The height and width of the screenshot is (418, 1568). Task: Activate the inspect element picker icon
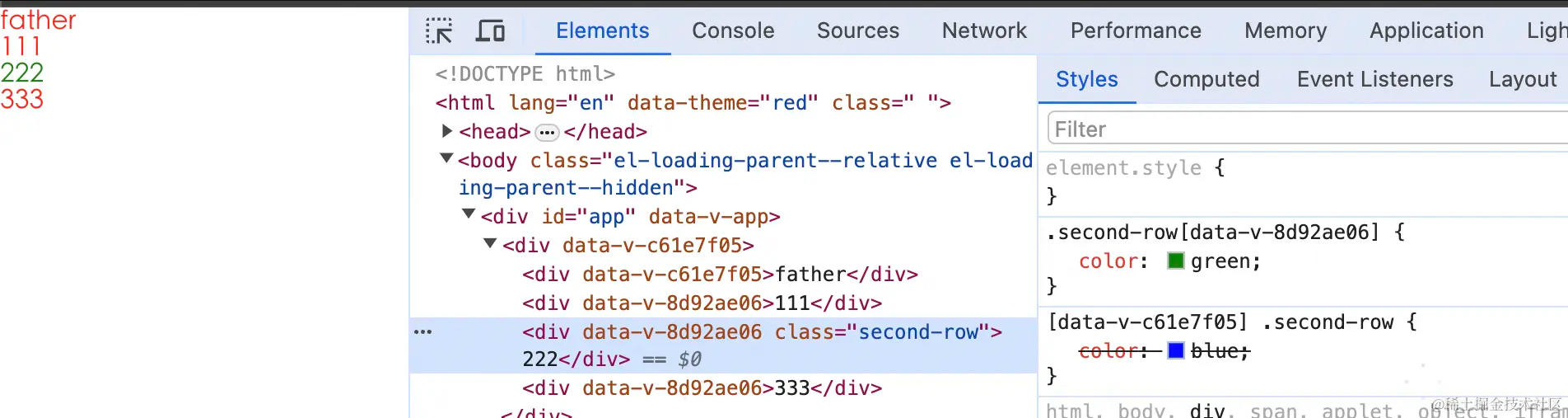pos(439,31)
